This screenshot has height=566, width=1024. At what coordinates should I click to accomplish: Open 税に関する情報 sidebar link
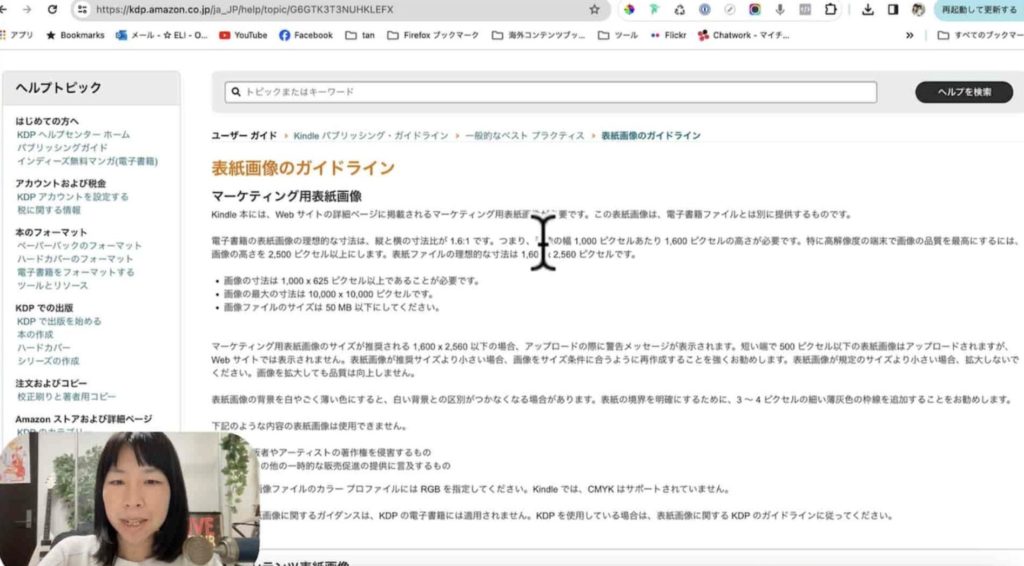coord(49,210)
